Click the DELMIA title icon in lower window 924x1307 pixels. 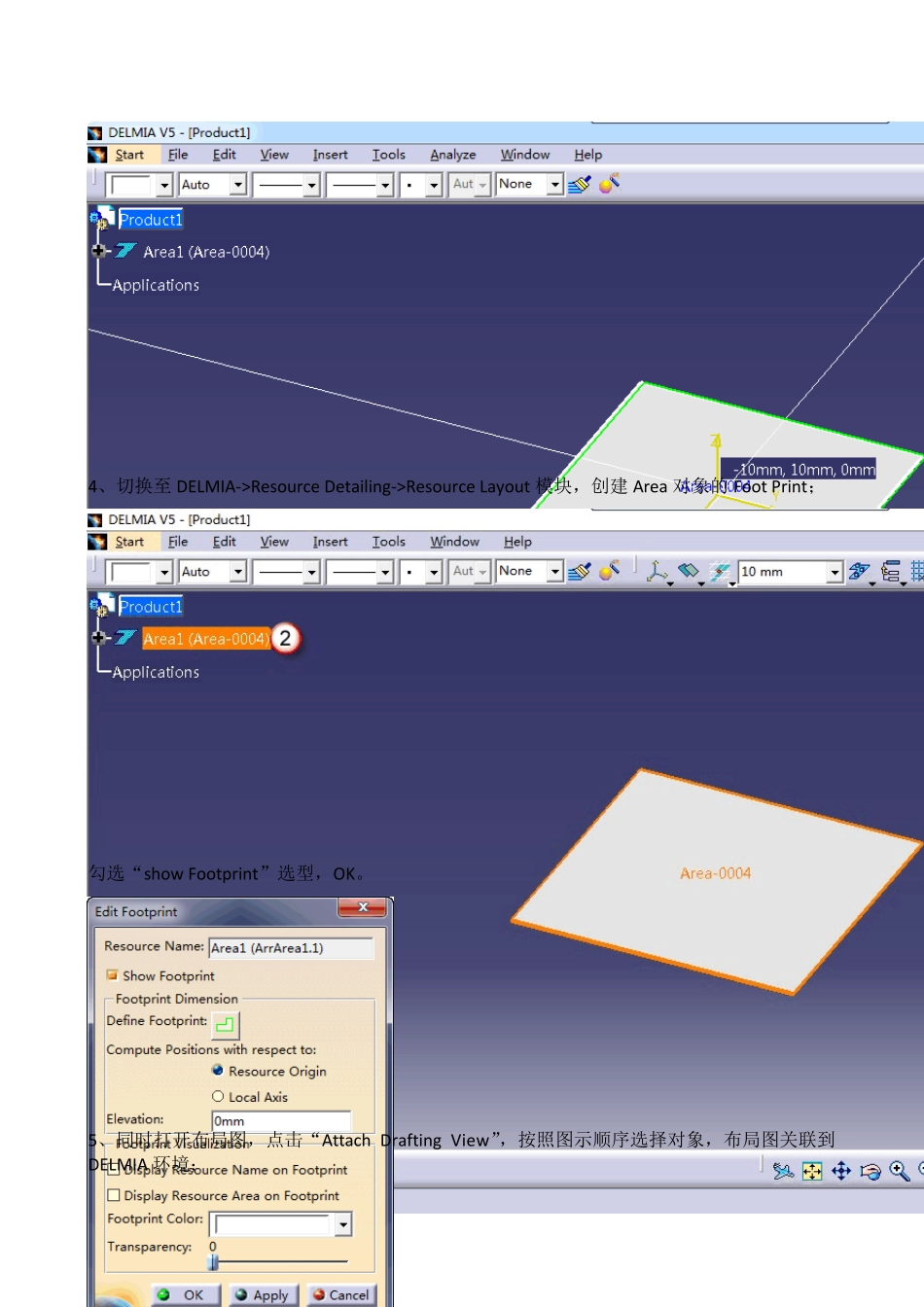click(95, 520)
